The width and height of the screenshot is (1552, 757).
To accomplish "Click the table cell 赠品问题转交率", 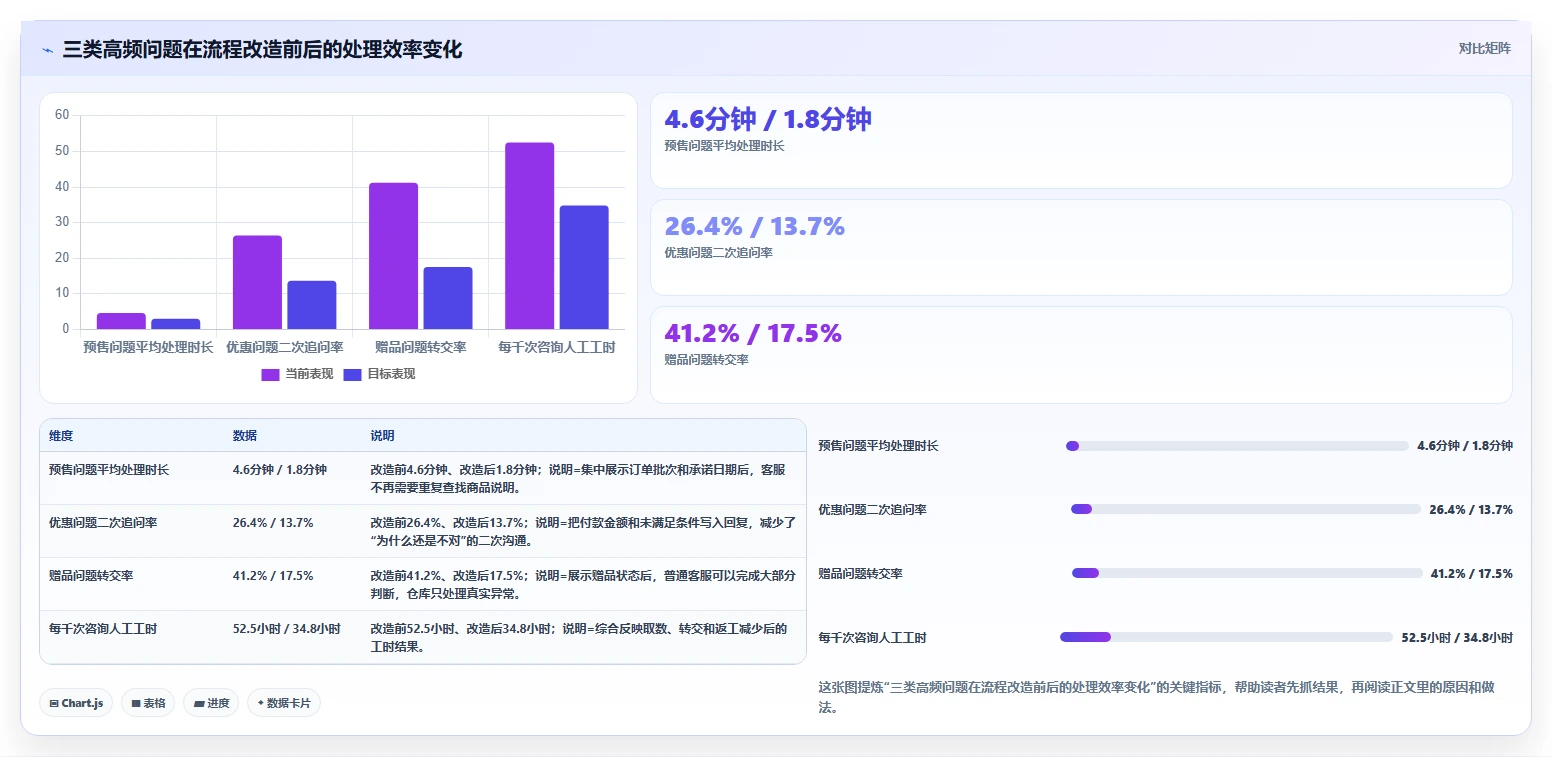I will [x=91, y=575].
